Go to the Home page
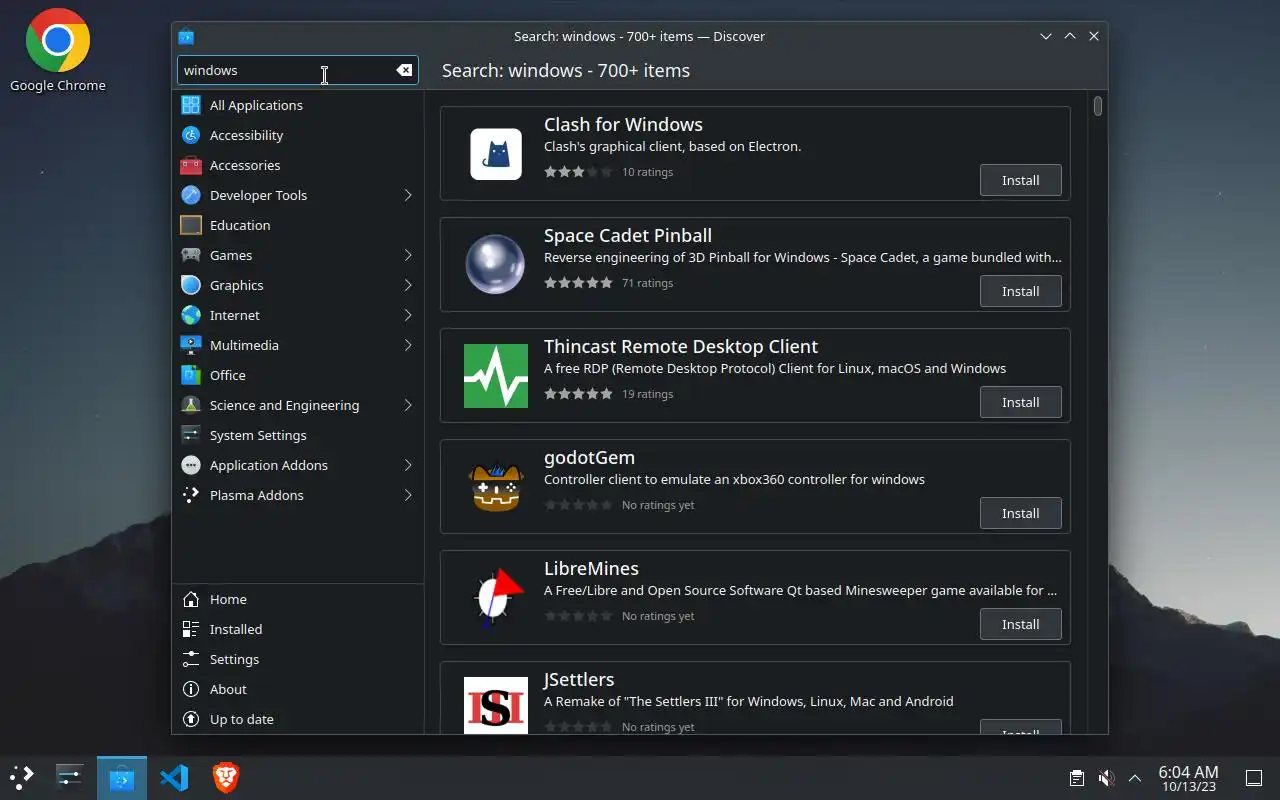The width and height of the screenshot is (1280, 800). (x=298, y=599)
